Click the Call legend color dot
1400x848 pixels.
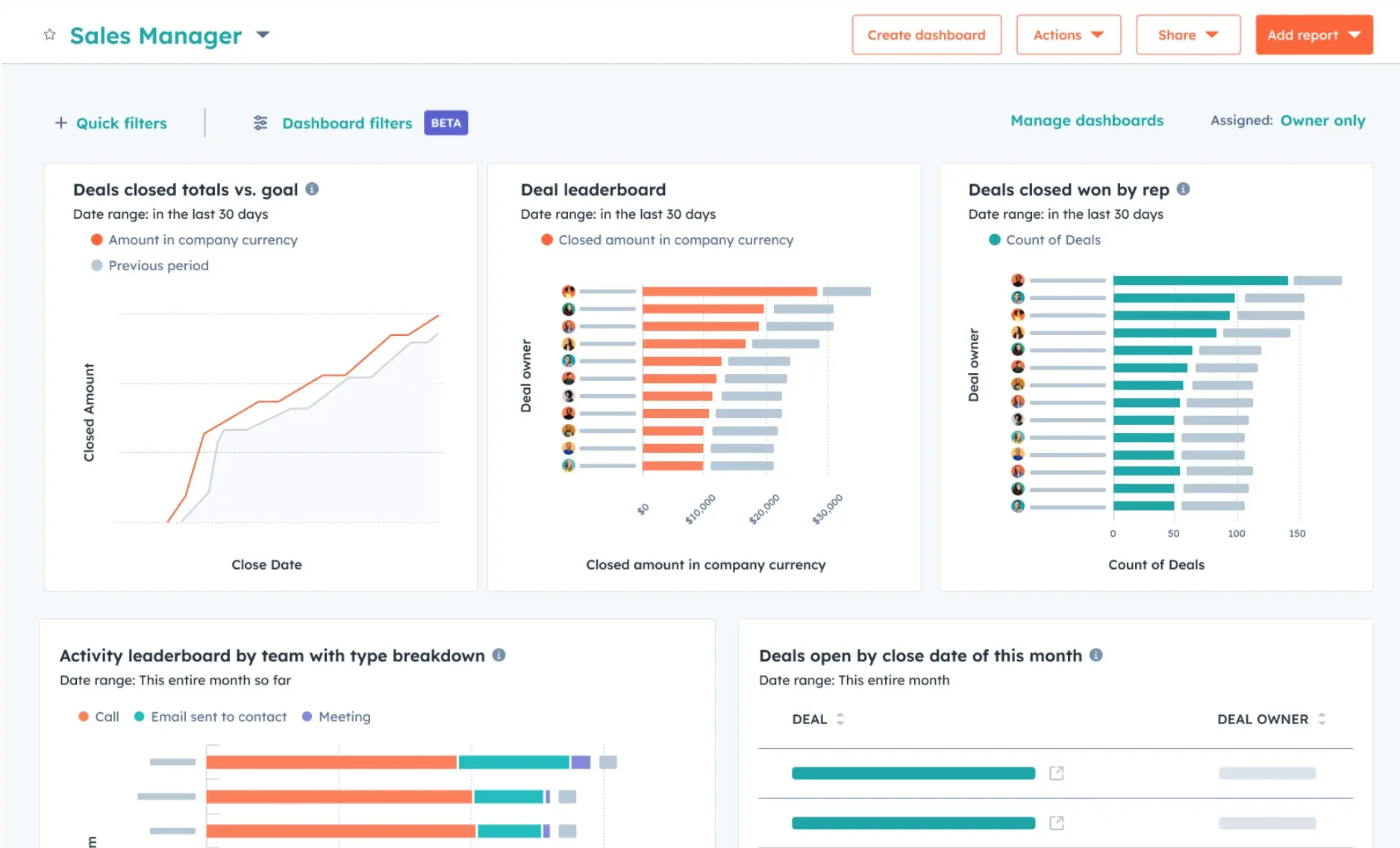click(84, 717)
